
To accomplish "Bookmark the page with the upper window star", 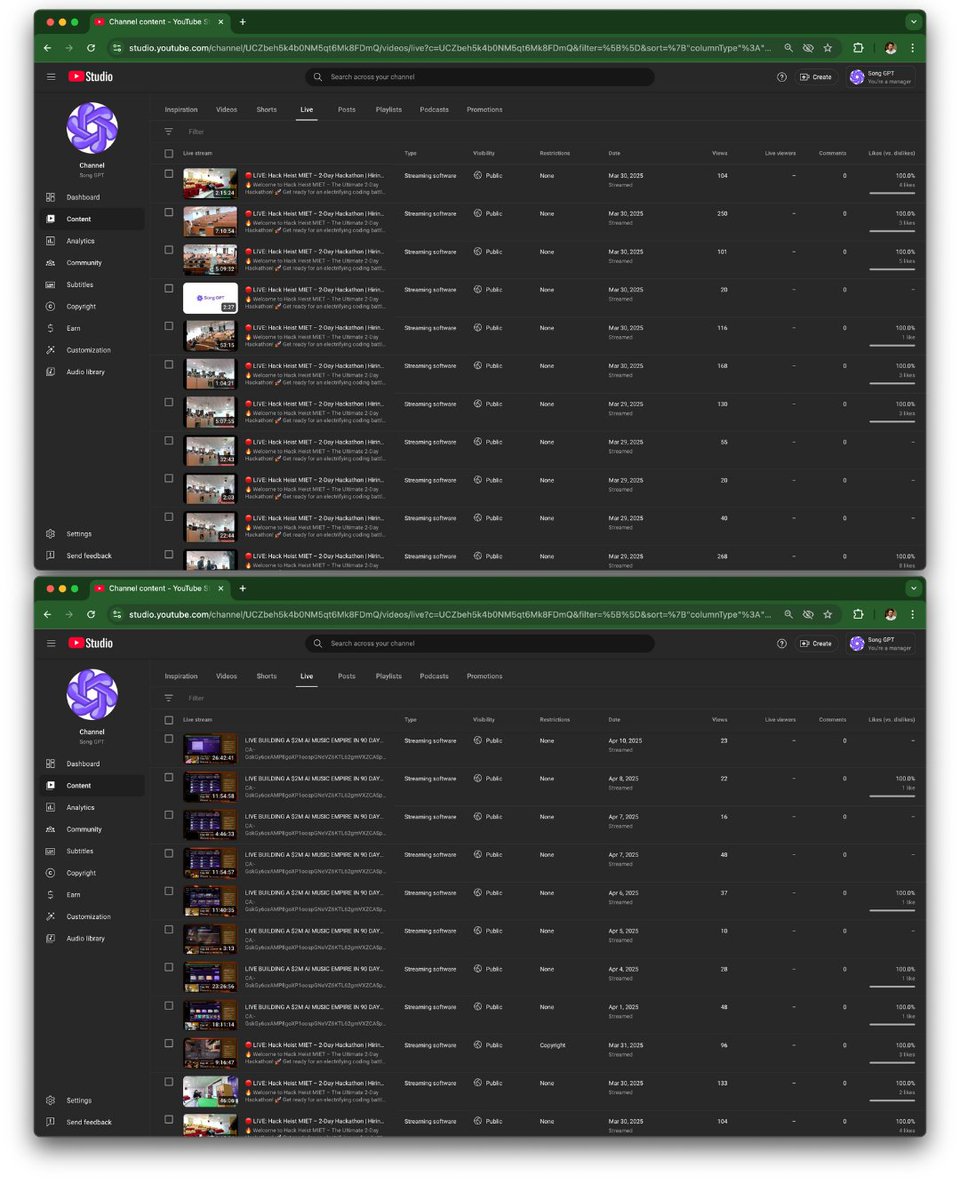I will click(x=828, y=48).
